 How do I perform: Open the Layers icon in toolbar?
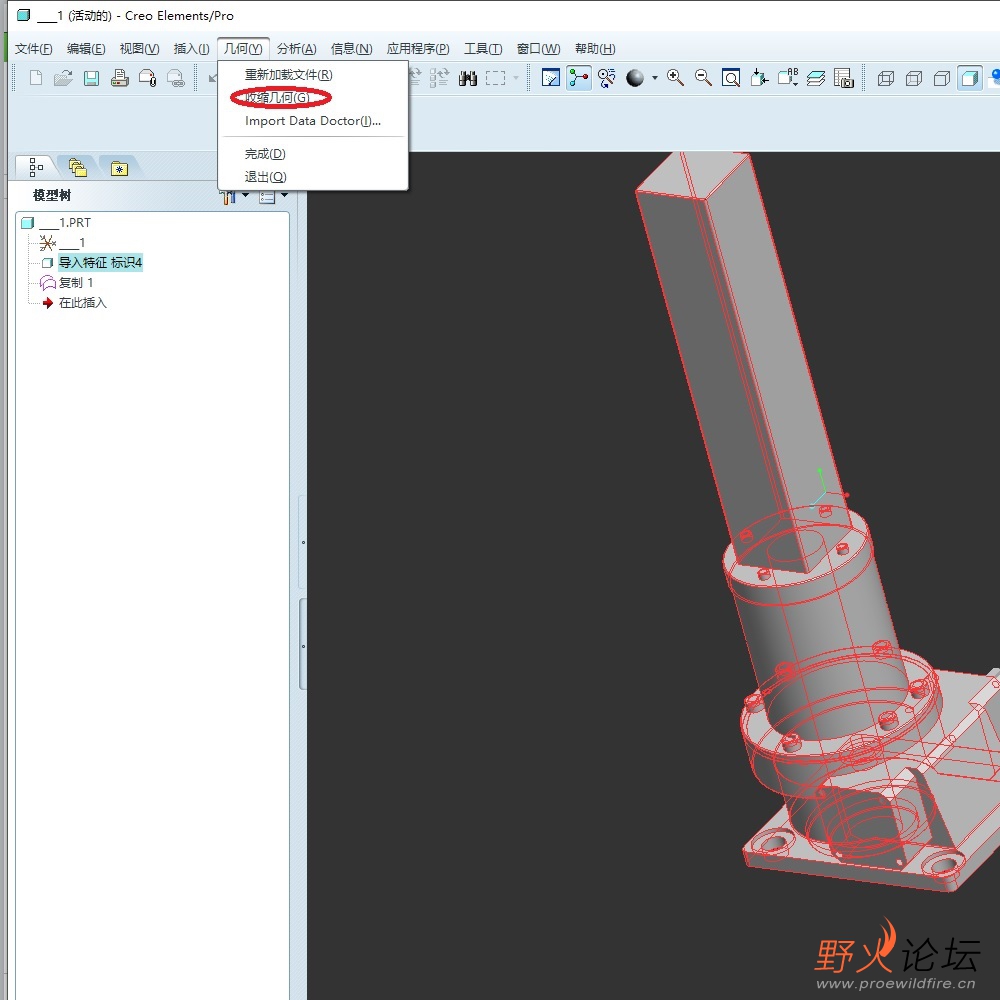point(816,78)
